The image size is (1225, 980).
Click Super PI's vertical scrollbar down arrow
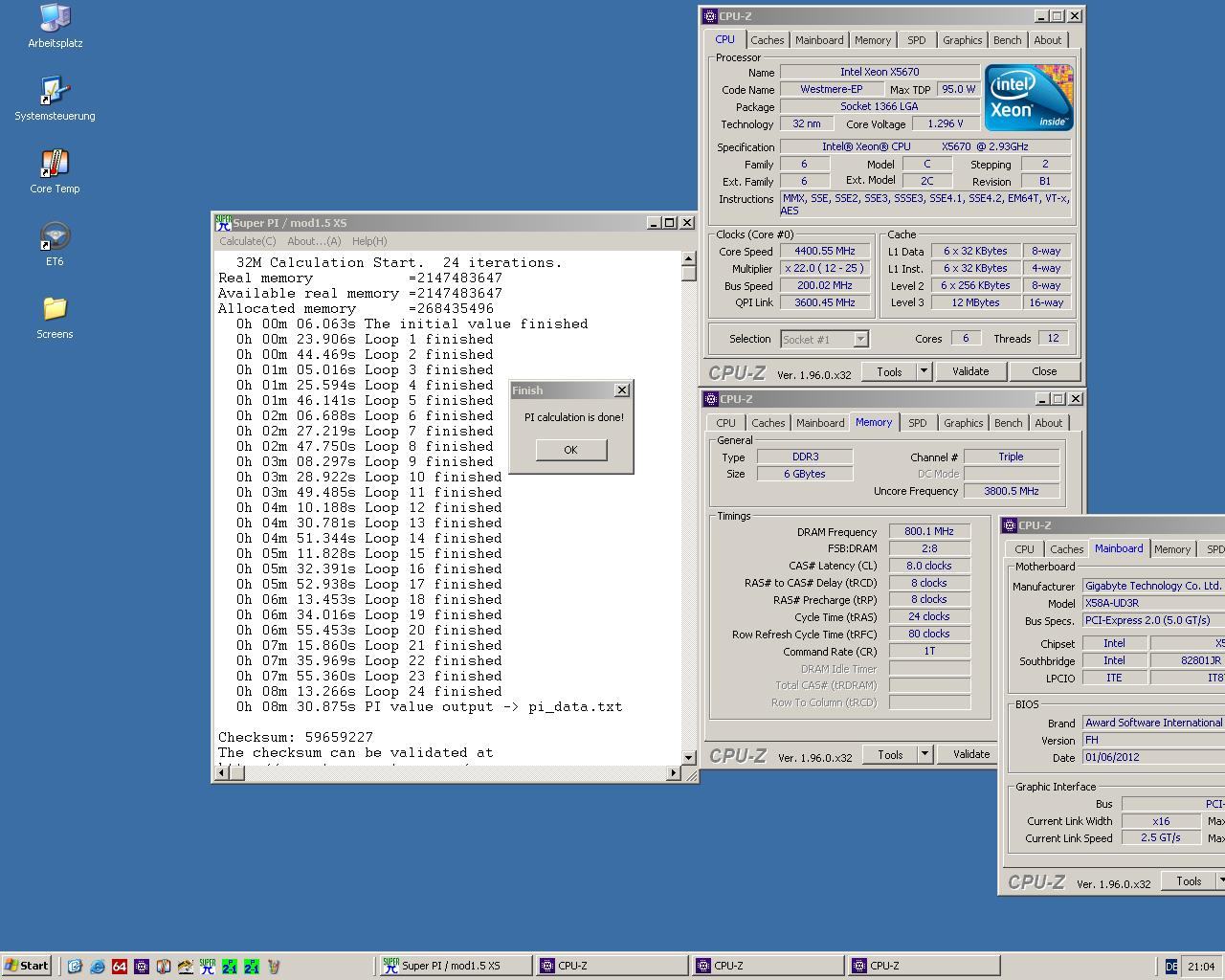coord(688,757)
